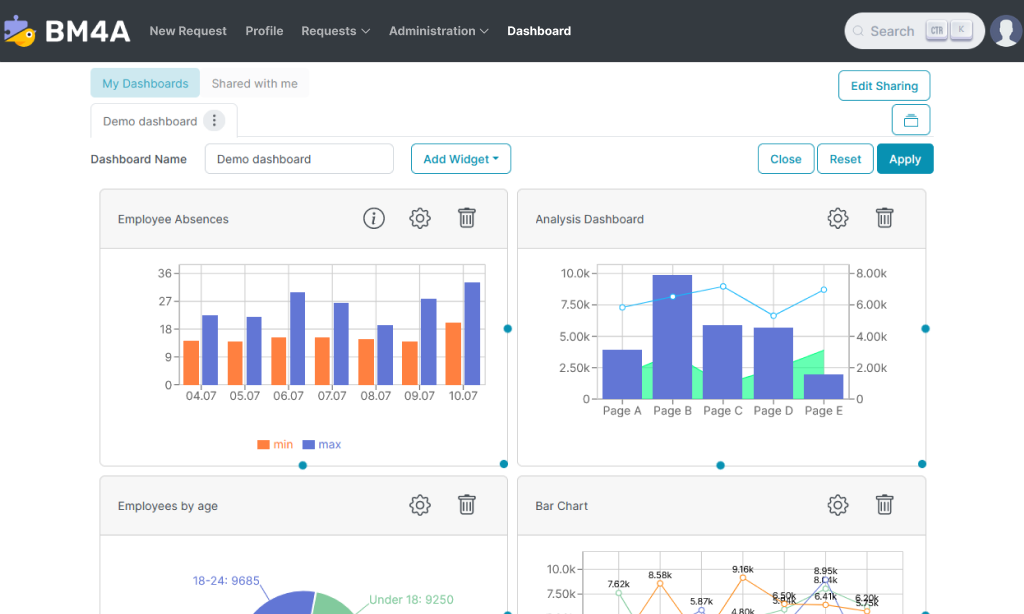Click the 10.07 blue max bar
The height and width of the screenshot is (614, 1024).
point(472,334)
